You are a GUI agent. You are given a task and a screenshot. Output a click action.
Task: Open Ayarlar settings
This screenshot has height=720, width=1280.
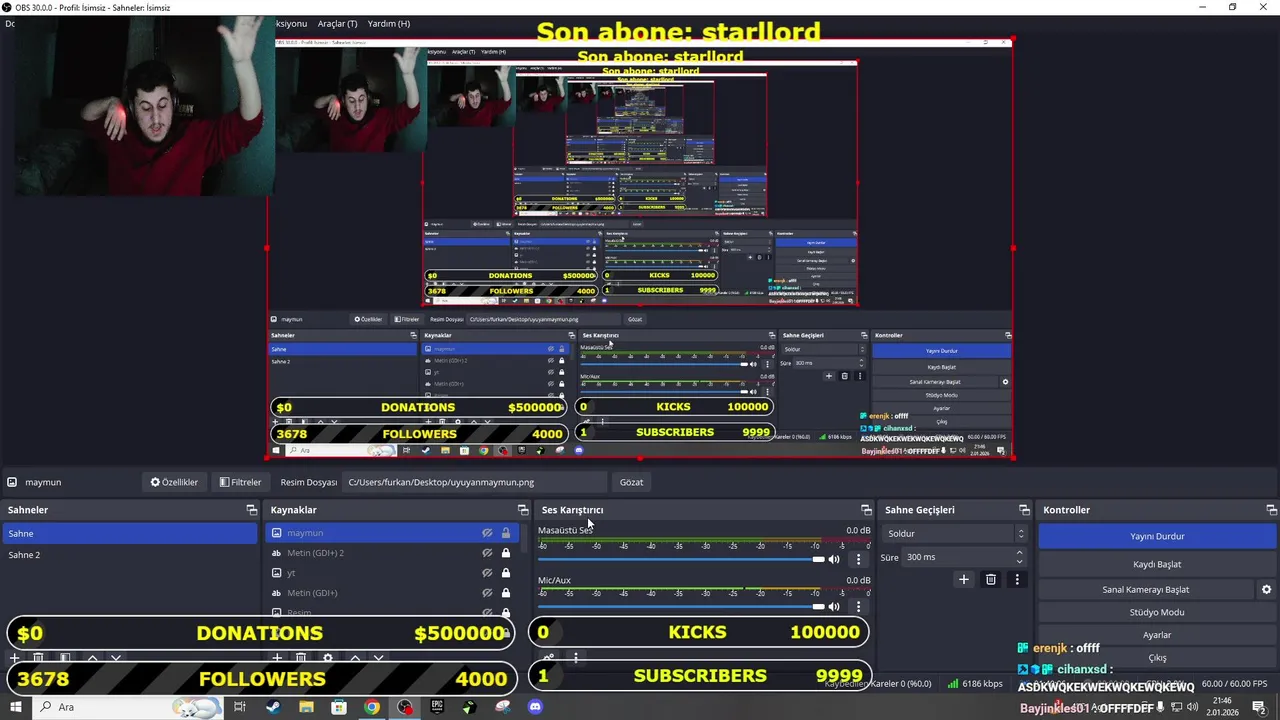[x=1157, y=635]
